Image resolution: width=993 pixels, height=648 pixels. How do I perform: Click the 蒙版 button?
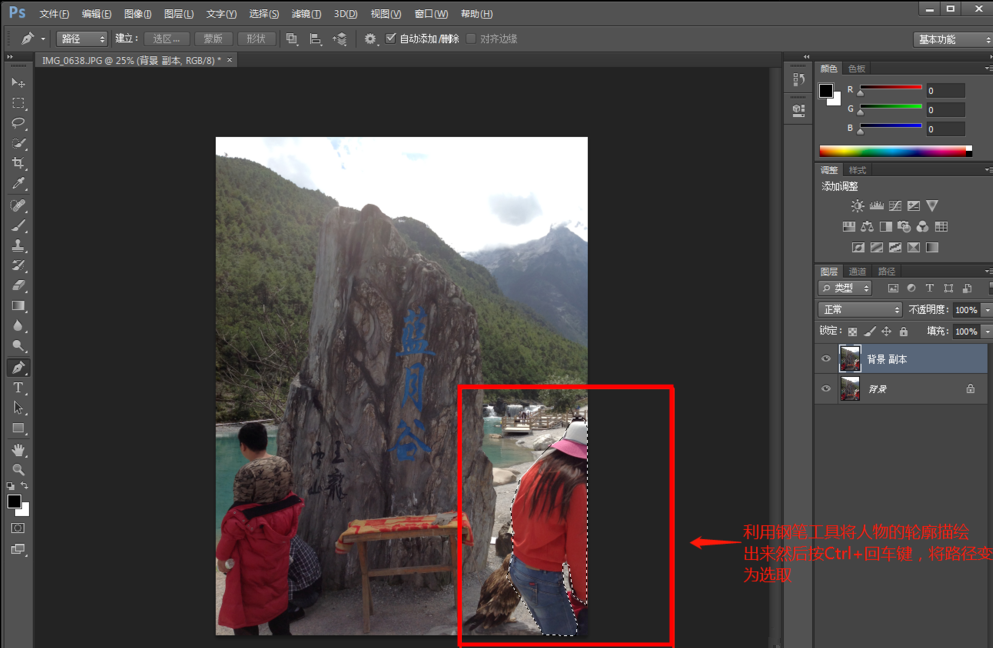click(x=212, y=39)
